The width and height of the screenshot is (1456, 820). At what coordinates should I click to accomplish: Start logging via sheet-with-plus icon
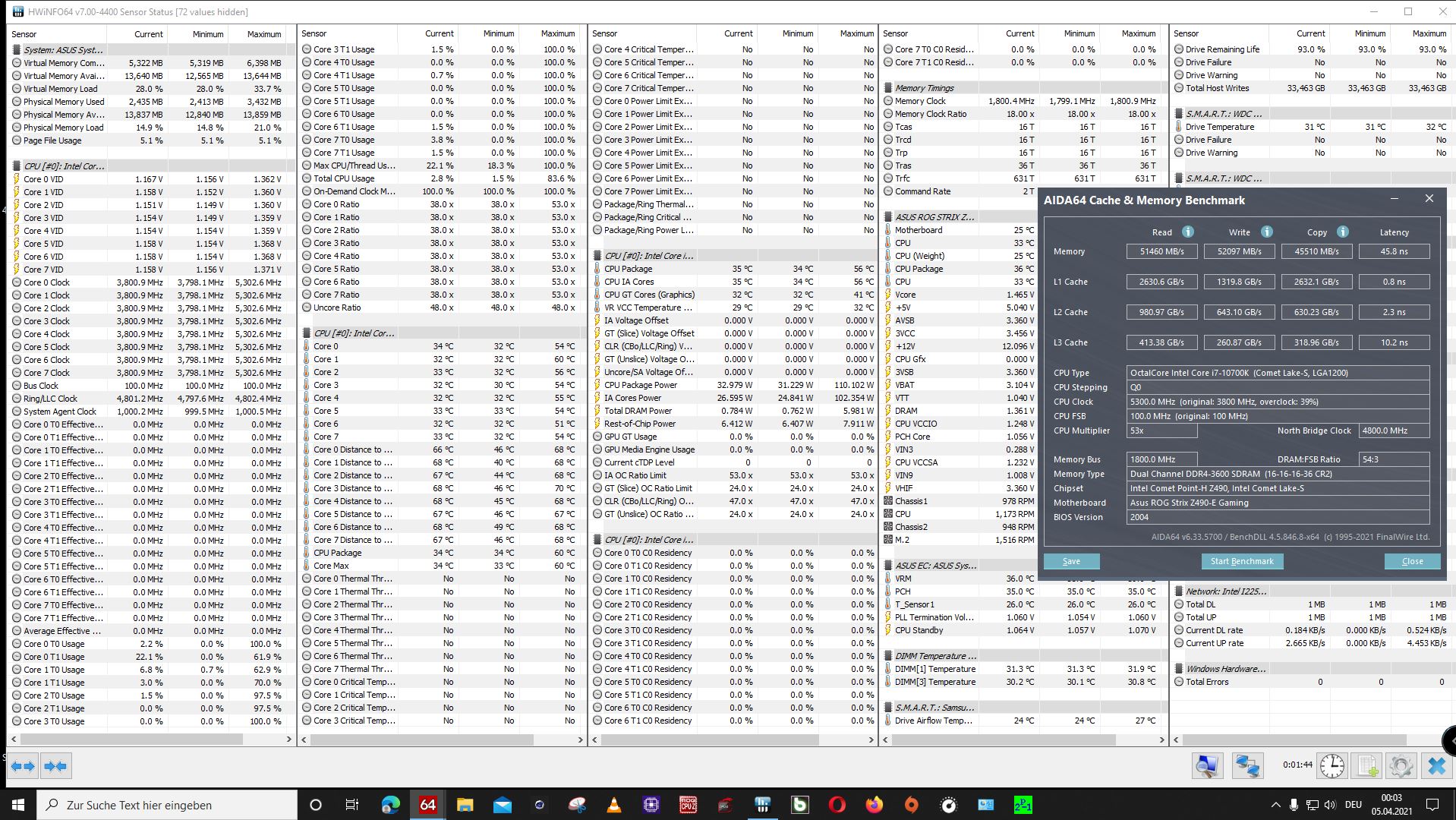point(1367,765)
